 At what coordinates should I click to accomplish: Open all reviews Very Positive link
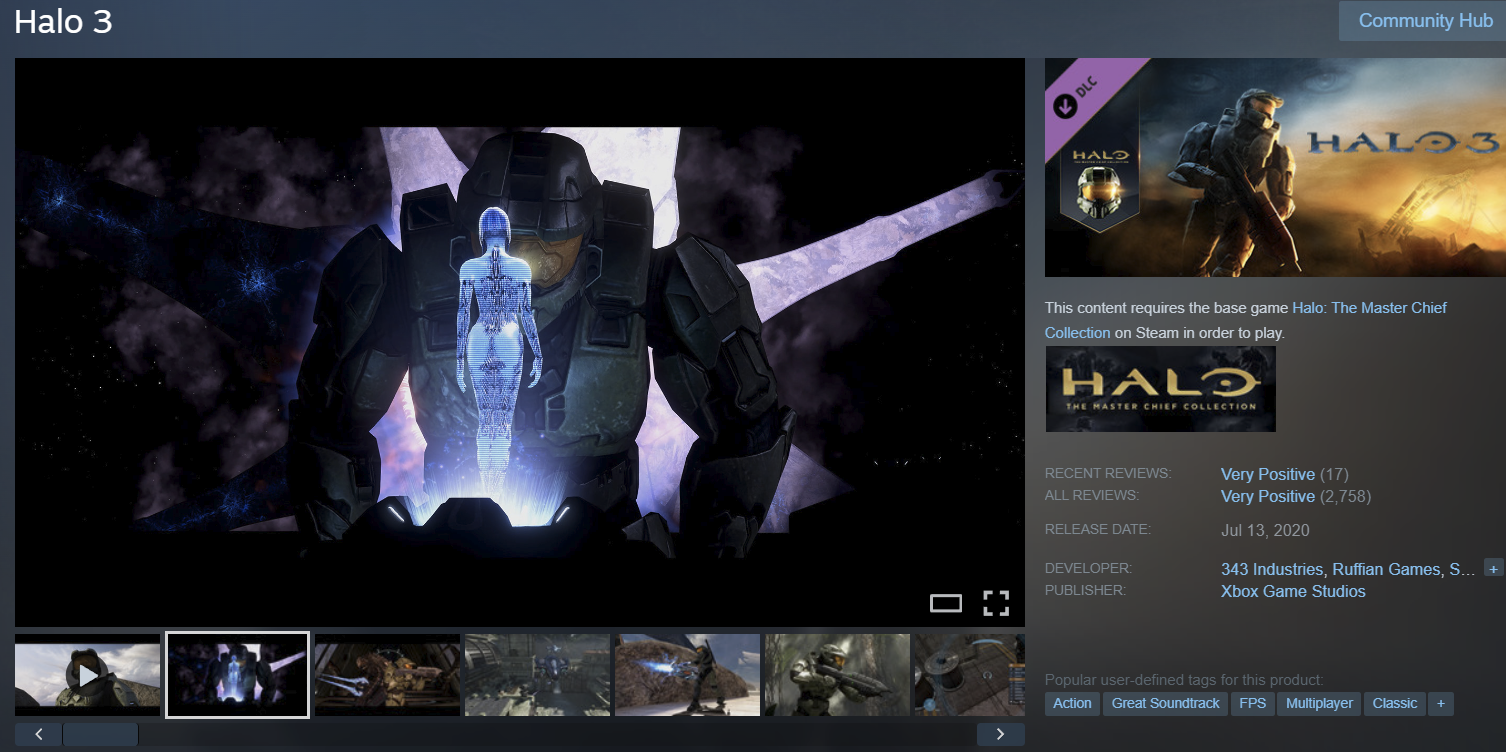(x=1268, y=496)
